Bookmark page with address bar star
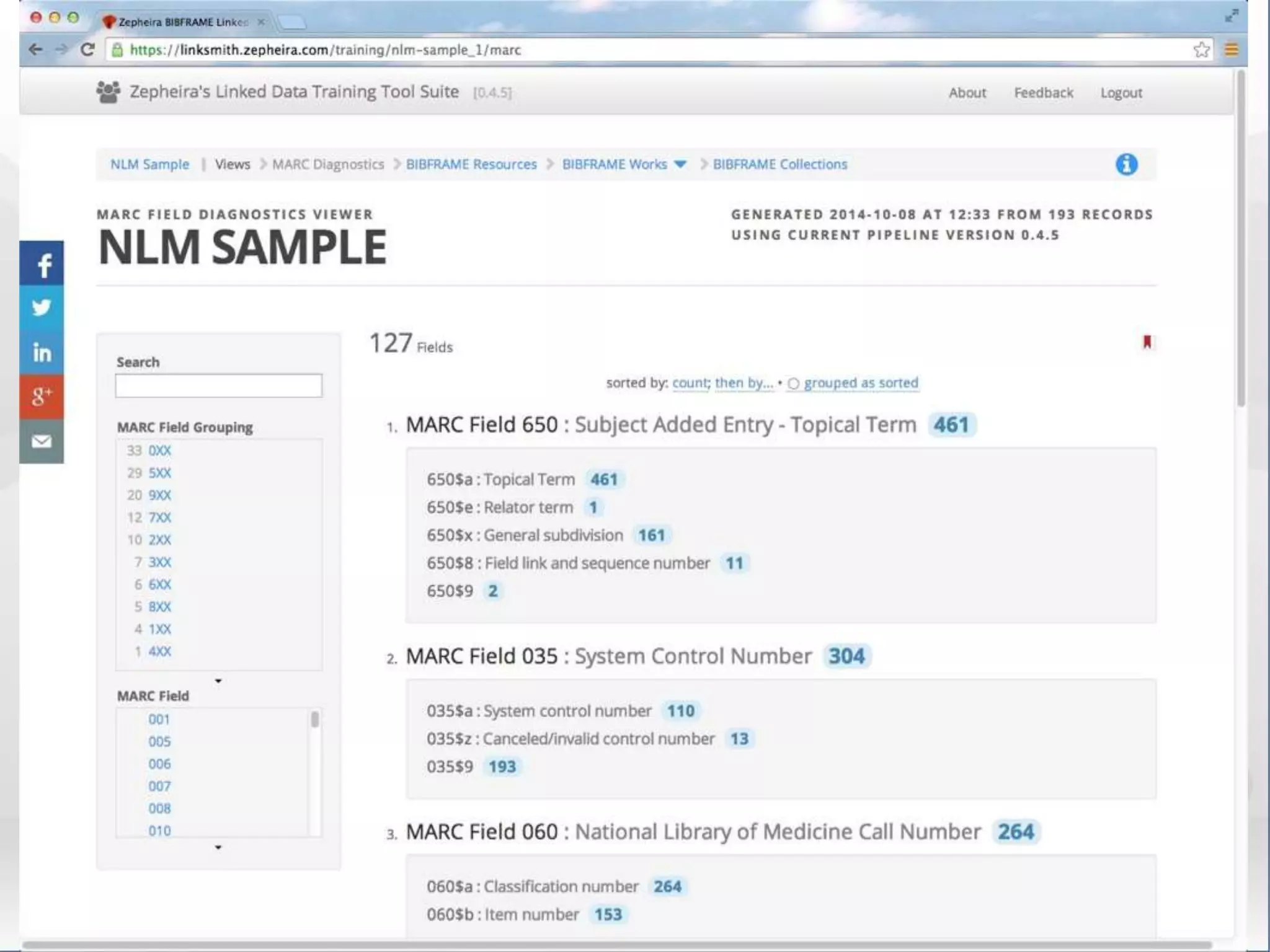This screenshot has width=1270, height=952. point(1201,50)
